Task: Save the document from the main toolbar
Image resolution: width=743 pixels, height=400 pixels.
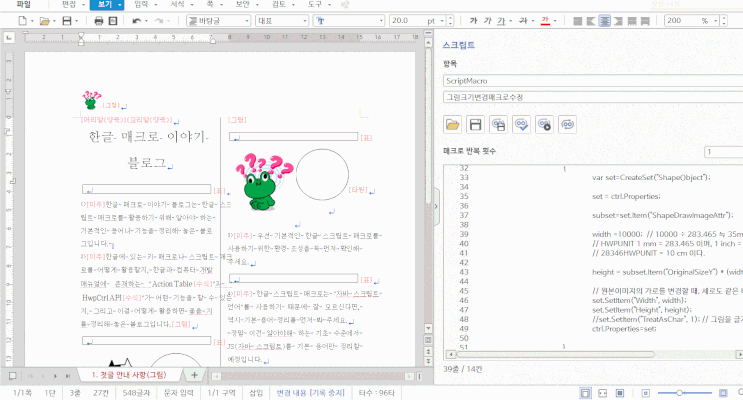Action: coord(67,21)
